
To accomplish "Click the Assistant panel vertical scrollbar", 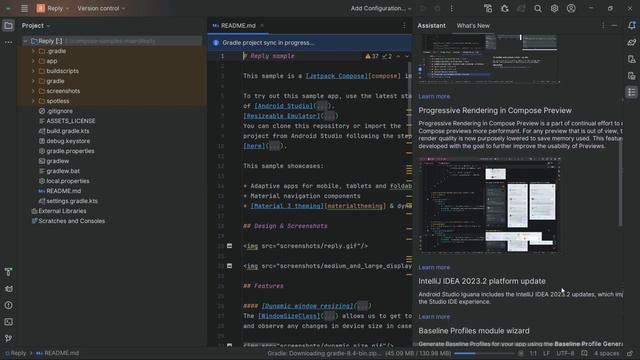I will 620,184.
